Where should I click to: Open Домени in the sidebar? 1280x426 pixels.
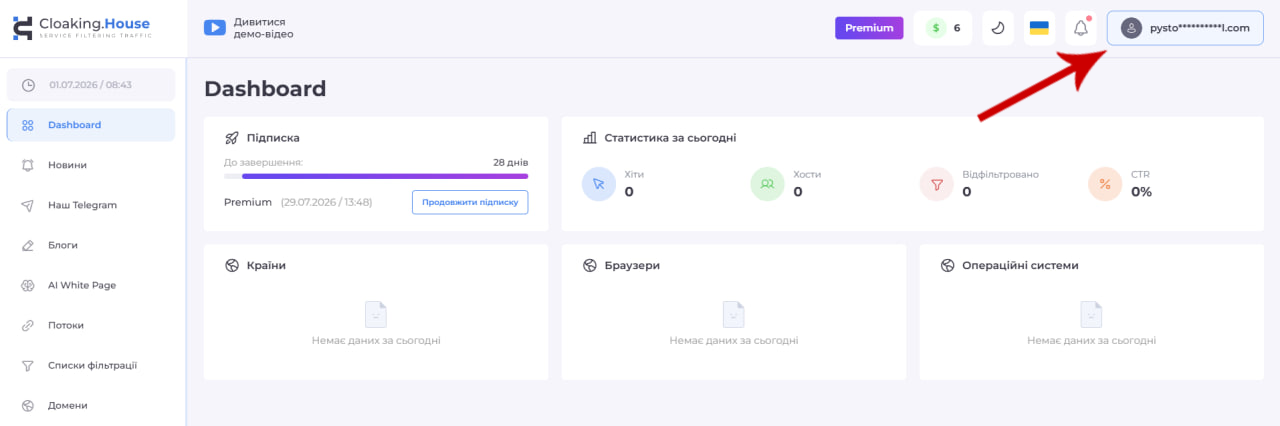point(91,405)
